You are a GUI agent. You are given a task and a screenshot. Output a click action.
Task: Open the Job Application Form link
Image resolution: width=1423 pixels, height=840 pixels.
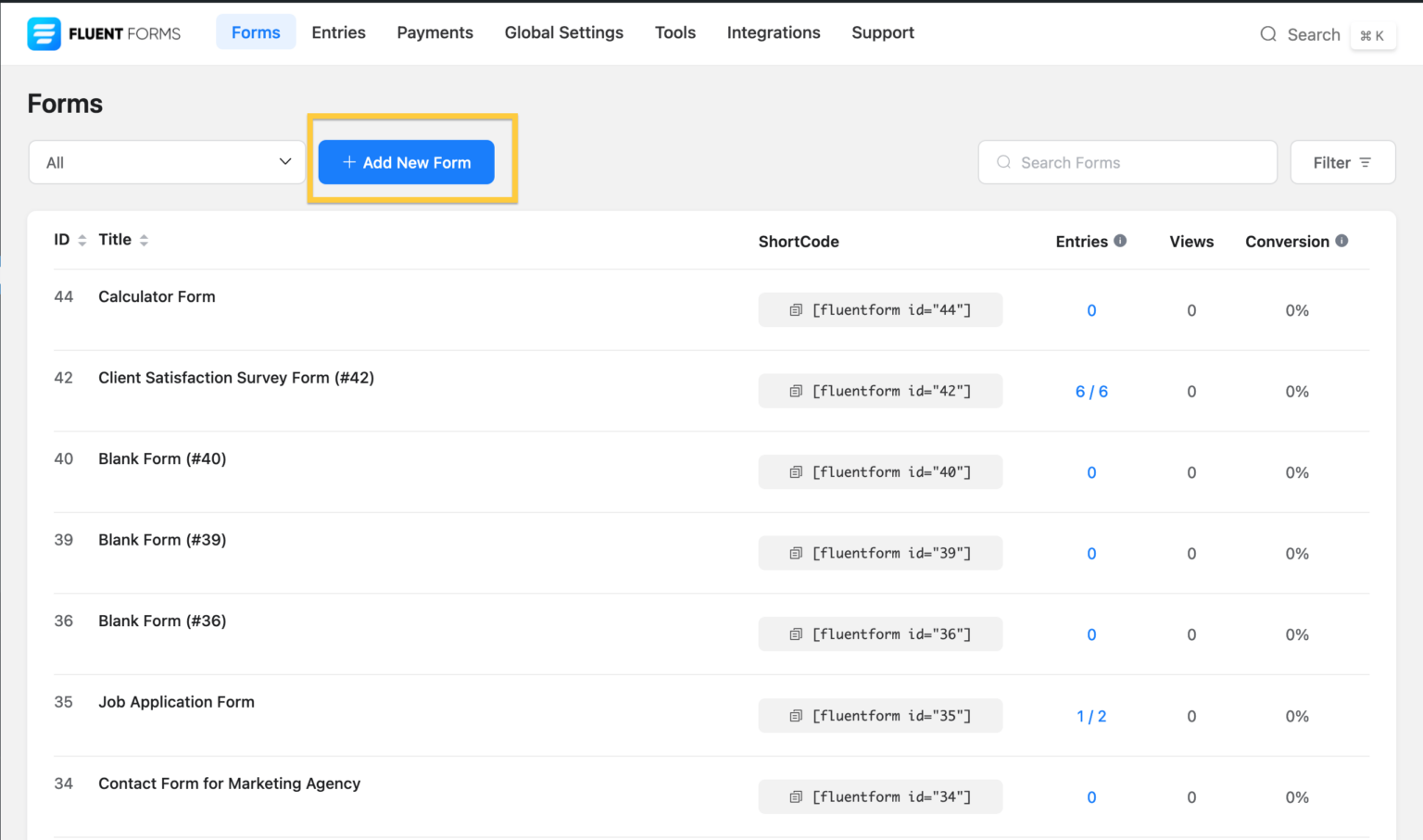click(176, 702)
